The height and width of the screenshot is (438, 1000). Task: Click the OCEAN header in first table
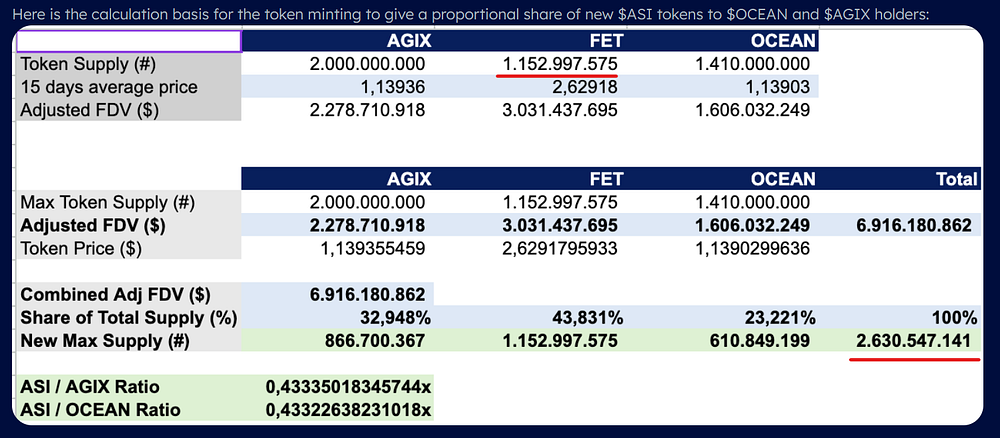pyautogui.click(x=723, y=41)
